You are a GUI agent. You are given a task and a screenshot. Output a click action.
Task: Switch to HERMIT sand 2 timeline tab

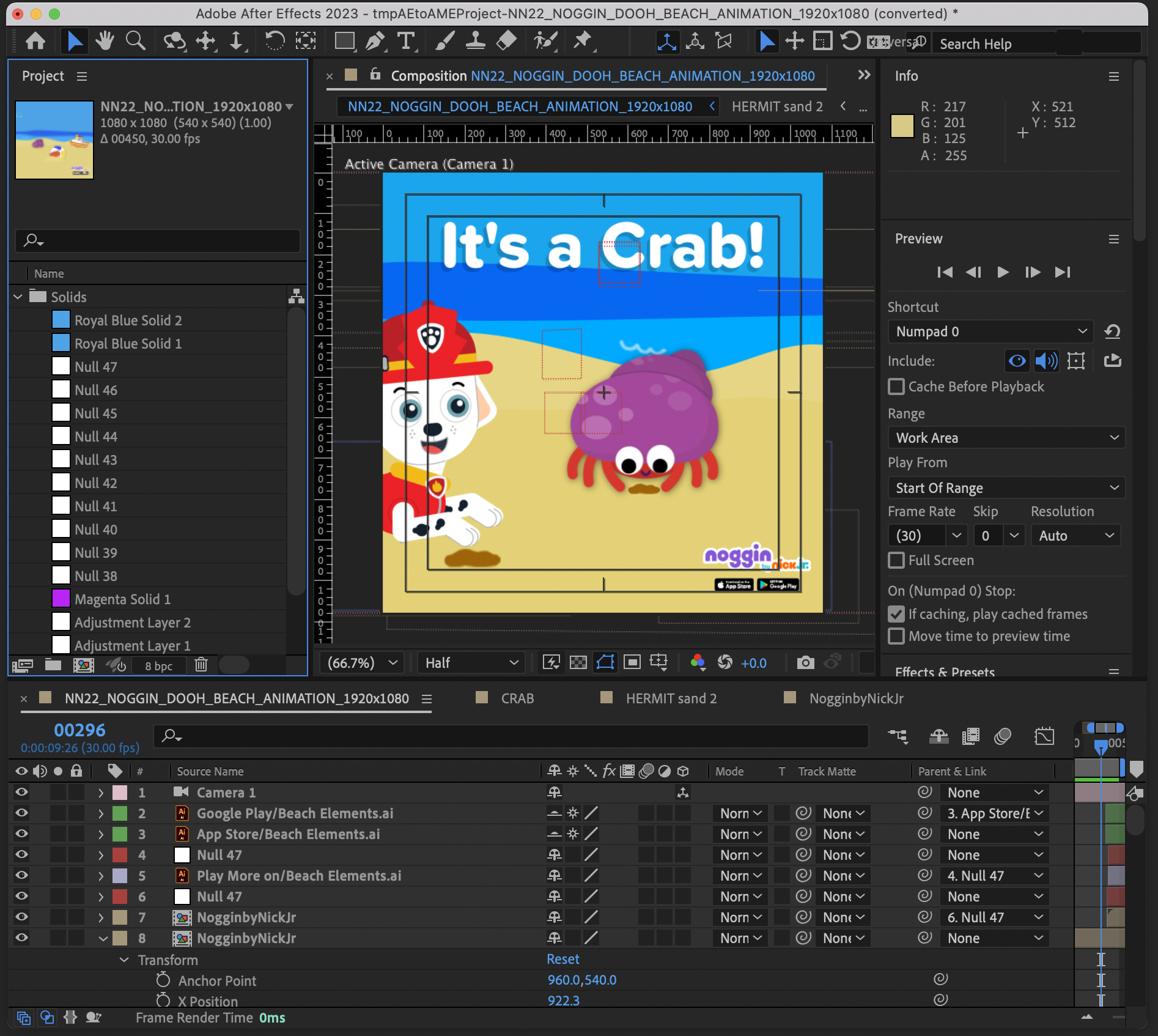[x=671, y=698]
